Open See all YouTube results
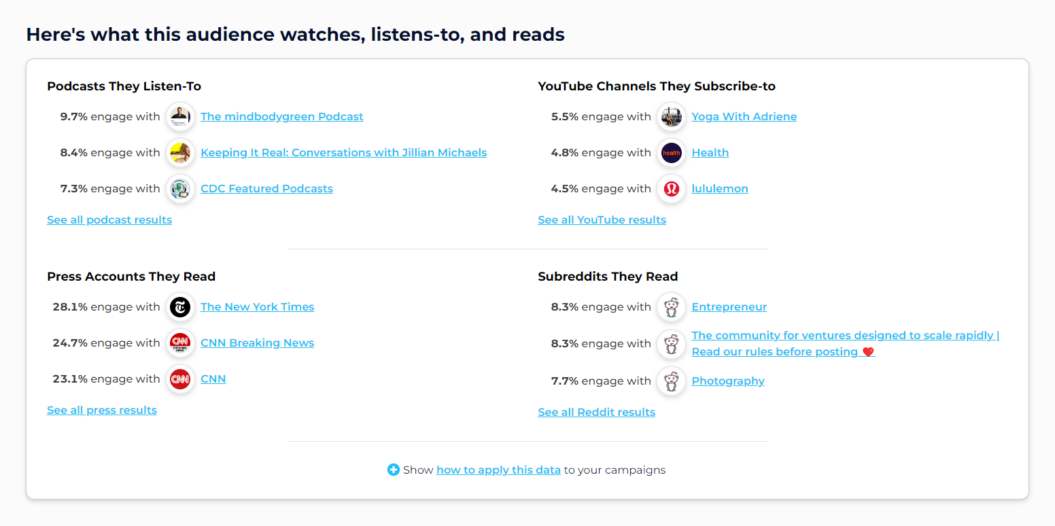Viewport: 1055px width, 526px height. (x=602, y=220)
